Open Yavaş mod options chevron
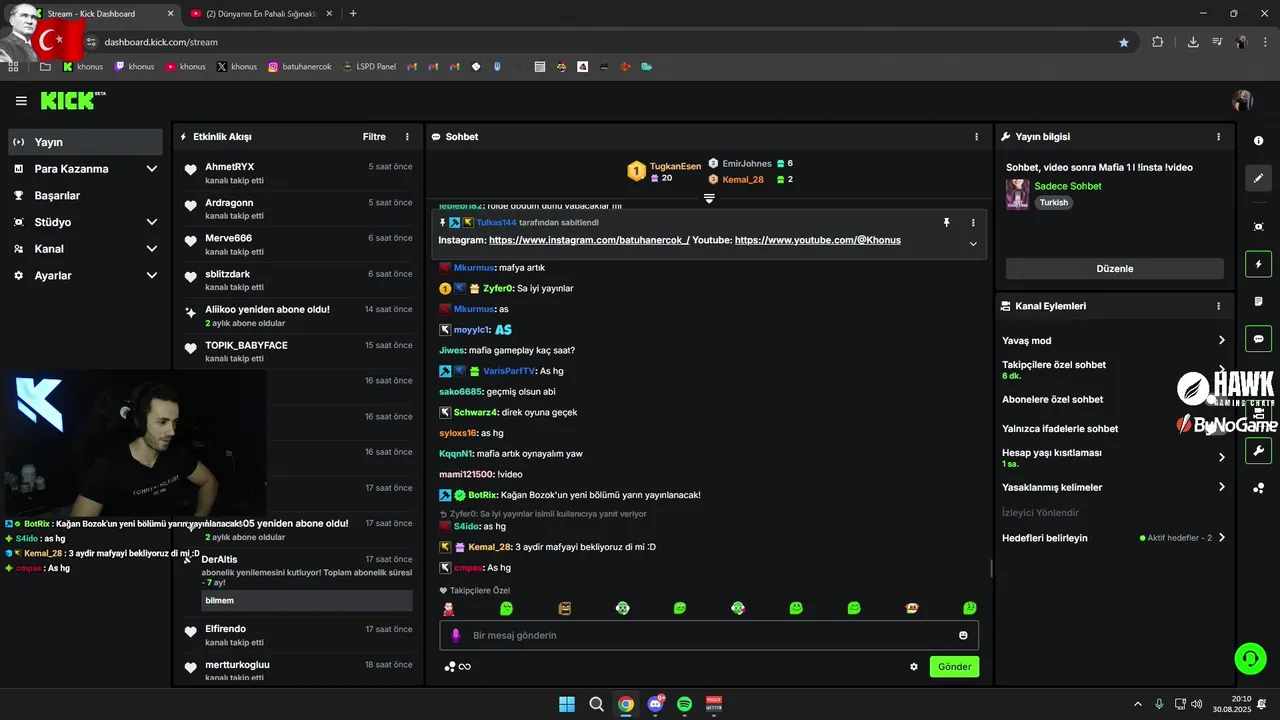The width and height of the screenshot is (1280, 720). pyautogui.click(x=1221, y=341)
